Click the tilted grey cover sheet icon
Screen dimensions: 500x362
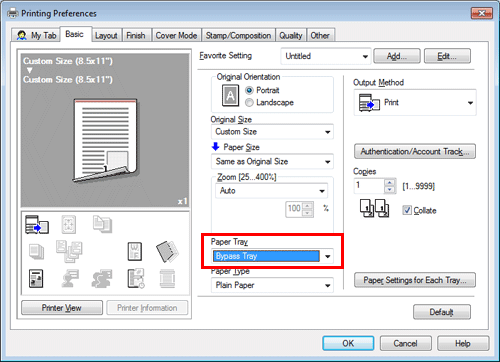tap(167, 251)
